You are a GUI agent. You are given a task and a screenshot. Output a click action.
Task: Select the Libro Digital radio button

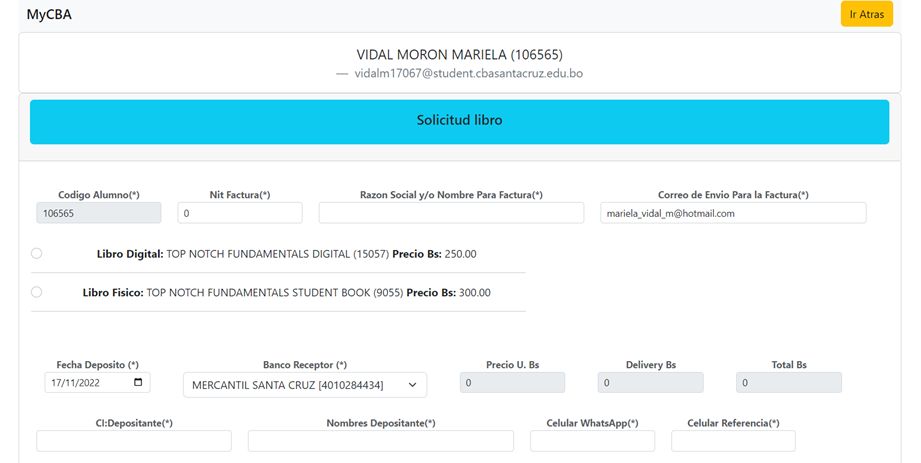point(37,254)
